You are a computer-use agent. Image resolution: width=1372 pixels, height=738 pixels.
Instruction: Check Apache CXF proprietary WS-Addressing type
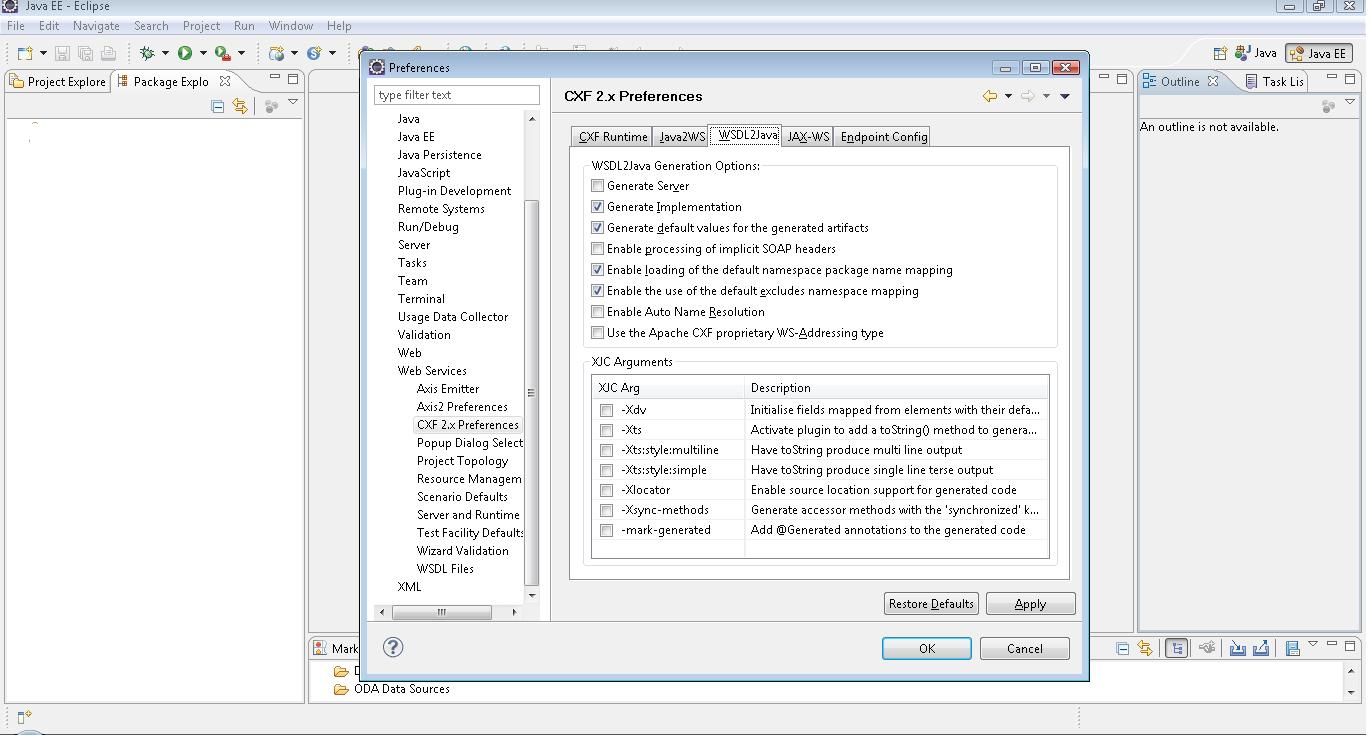(x=598, y=333)
